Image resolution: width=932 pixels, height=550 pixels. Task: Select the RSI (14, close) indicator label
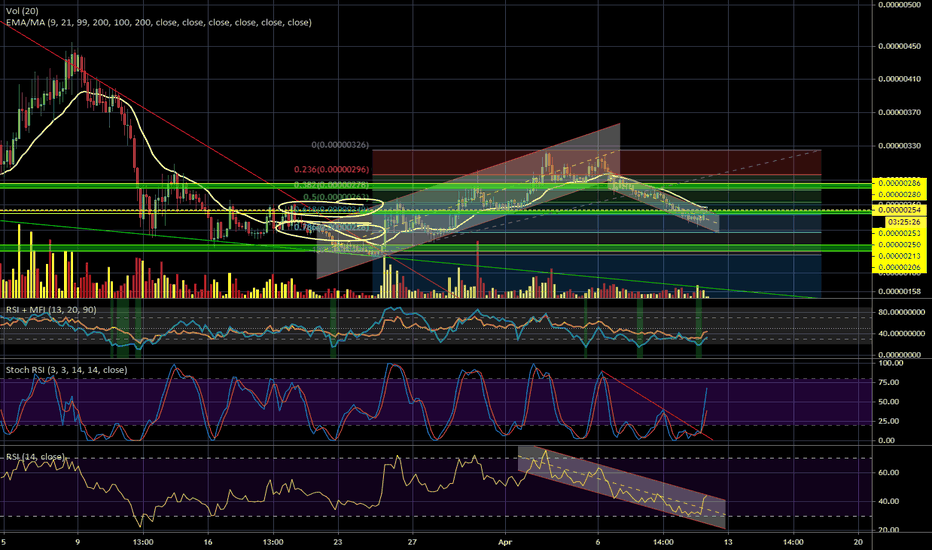tap(35, 457)
